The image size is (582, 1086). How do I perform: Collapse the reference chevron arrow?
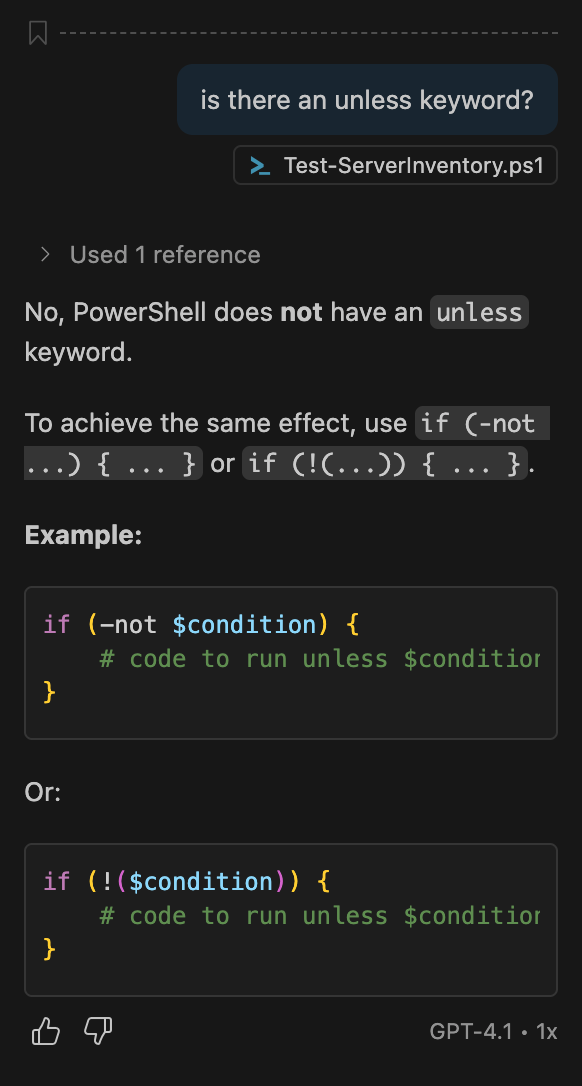[x=44, y=254]
